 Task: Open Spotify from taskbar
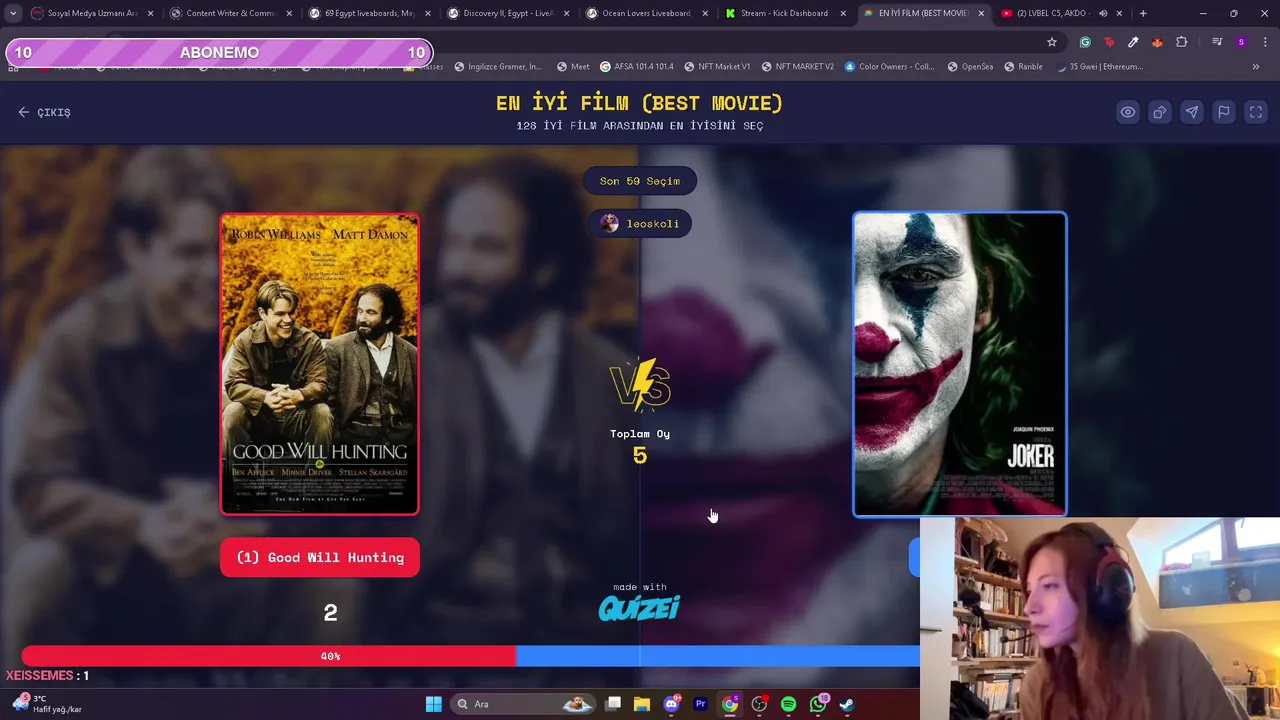point(788,704)
